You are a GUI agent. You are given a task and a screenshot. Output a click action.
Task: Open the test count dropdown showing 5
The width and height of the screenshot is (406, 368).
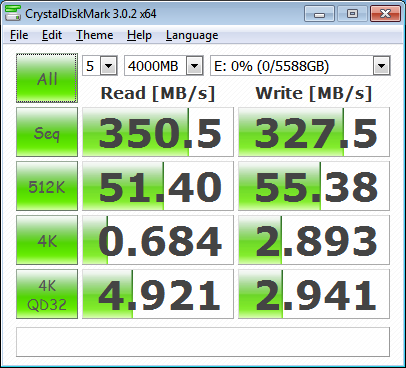point(100,66)
